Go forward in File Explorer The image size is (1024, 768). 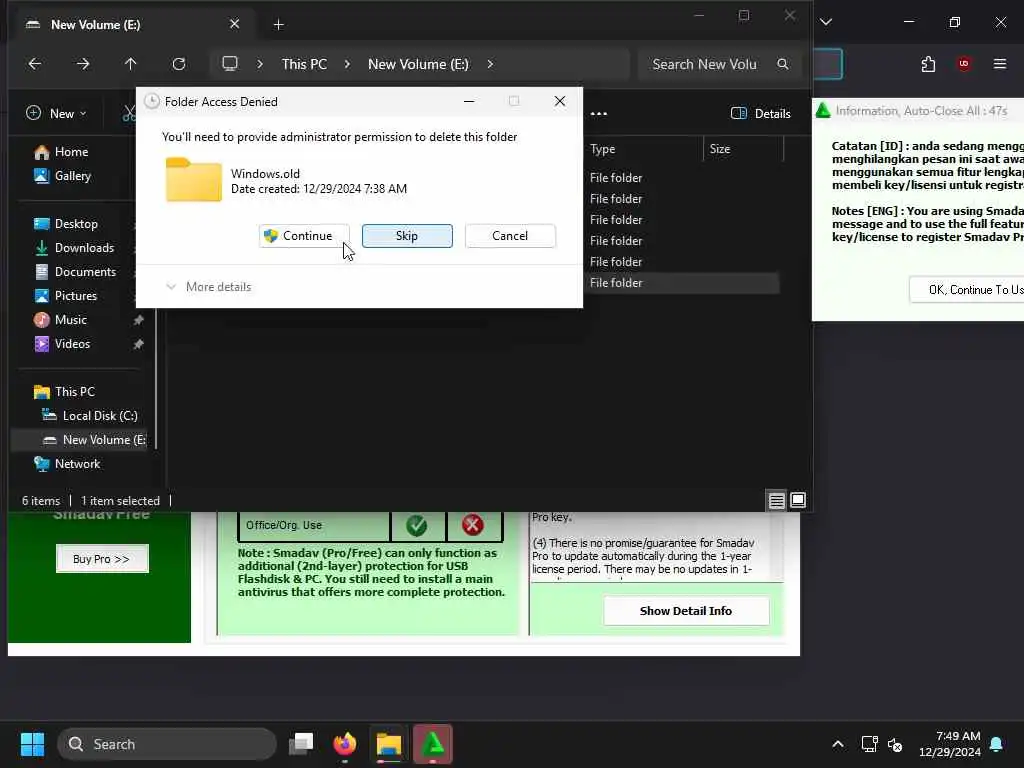click(83, 64)
